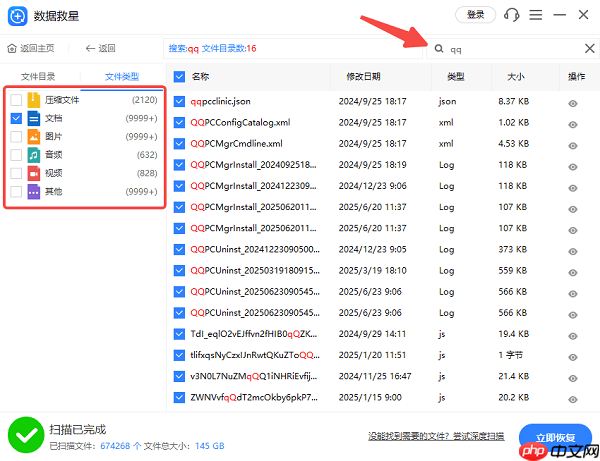Select the v3N0L7NuZMqQQ1iNHRiEvfij file name
The height and width of the screenshot is (461, 600).
coord(254,376)
